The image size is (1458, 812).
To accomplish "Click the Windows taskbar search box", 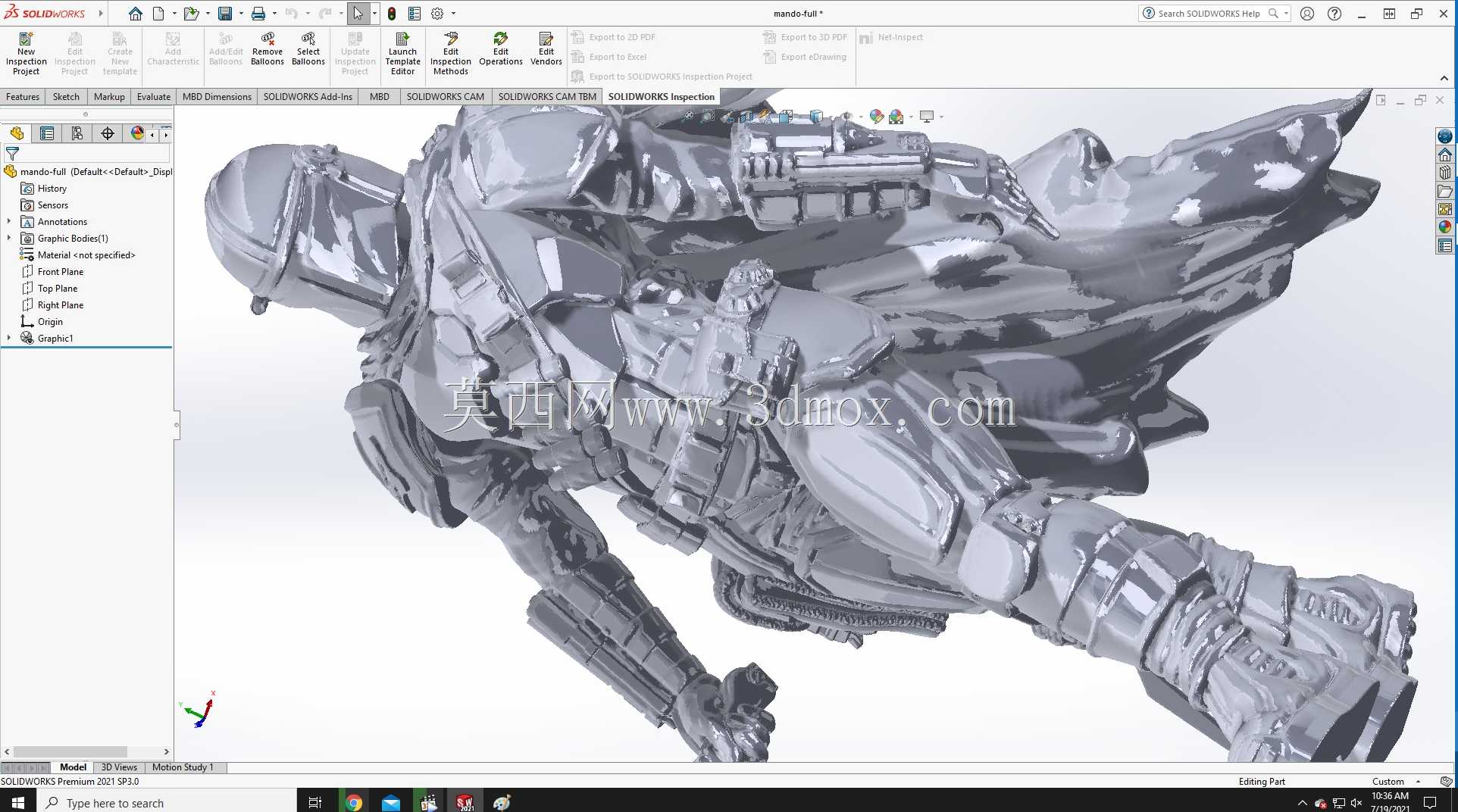I will (166, 803).
